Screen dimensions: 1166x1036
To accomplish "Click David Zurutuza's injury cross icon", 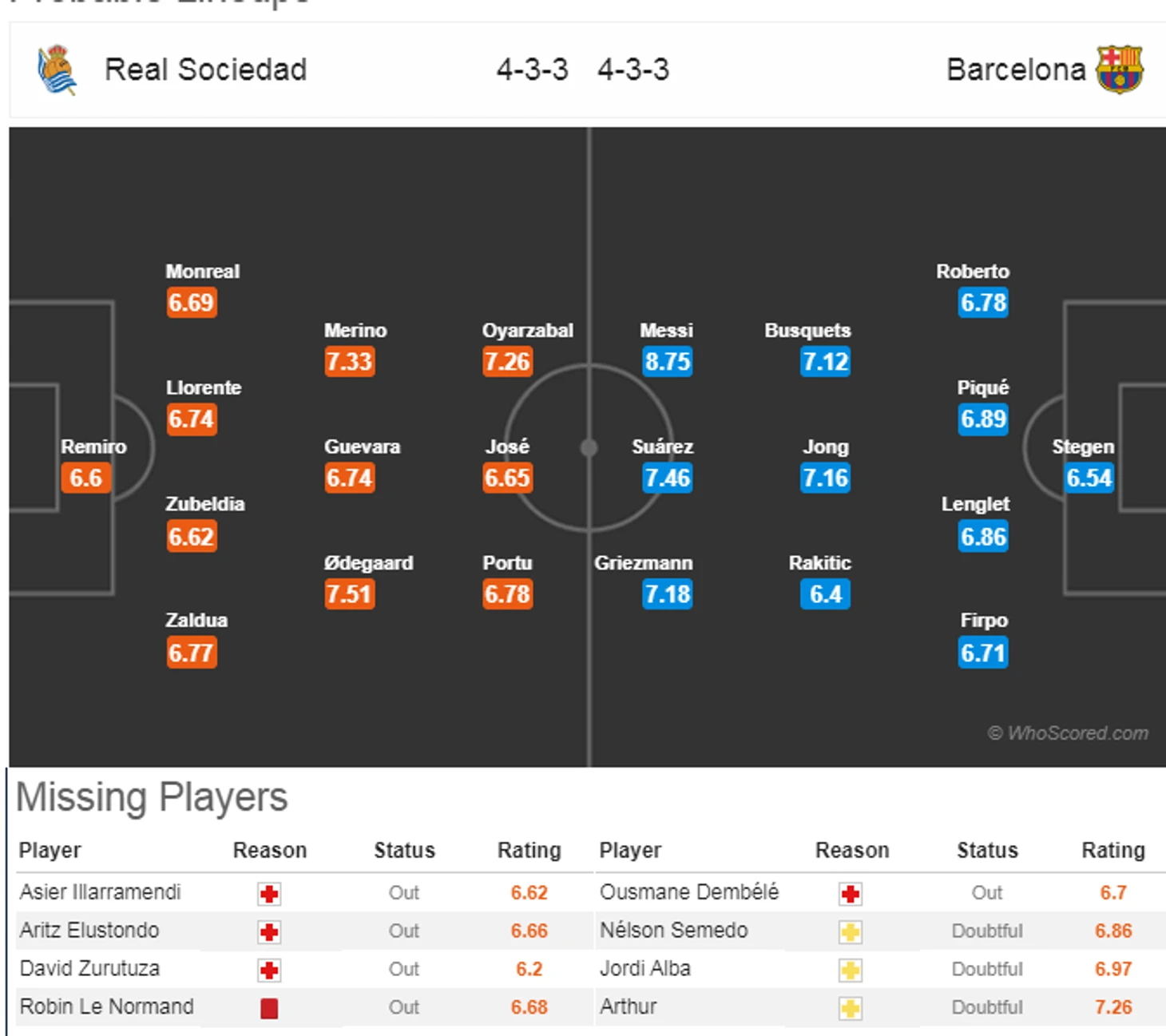I will pyautogui.click(x=269, y=970).
